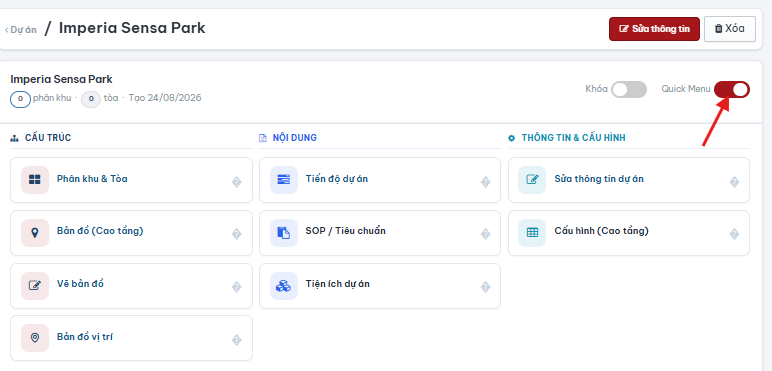Viewport: 772px width, 371px height.
Task: Click help icon on Phân khu & Tòa card
Action: click(x=236, y=182)
